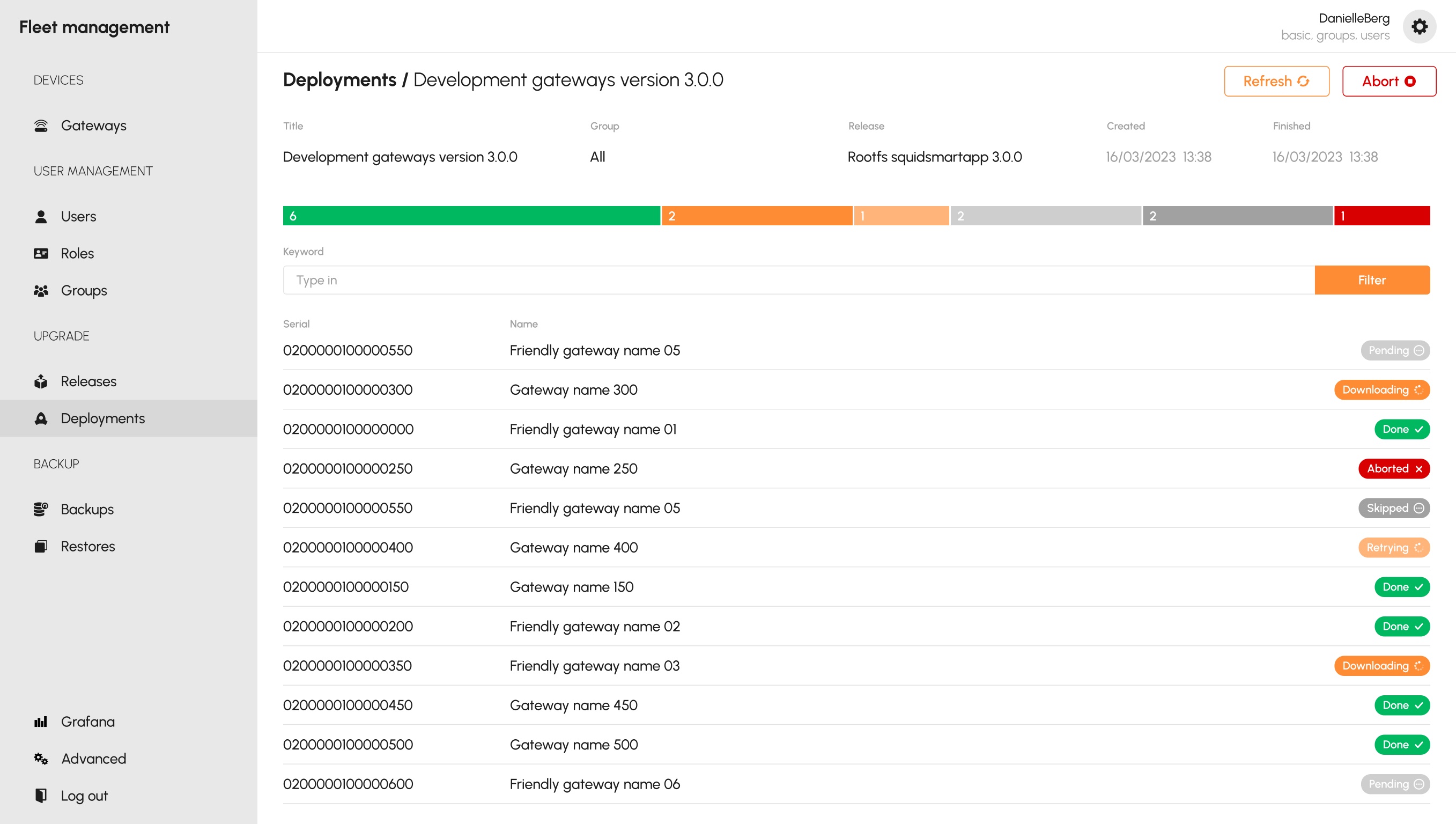Image resolution: width=1456 pixels, height=824 pixels.
Task: Click Log out
Action: [x=84, y=796]
